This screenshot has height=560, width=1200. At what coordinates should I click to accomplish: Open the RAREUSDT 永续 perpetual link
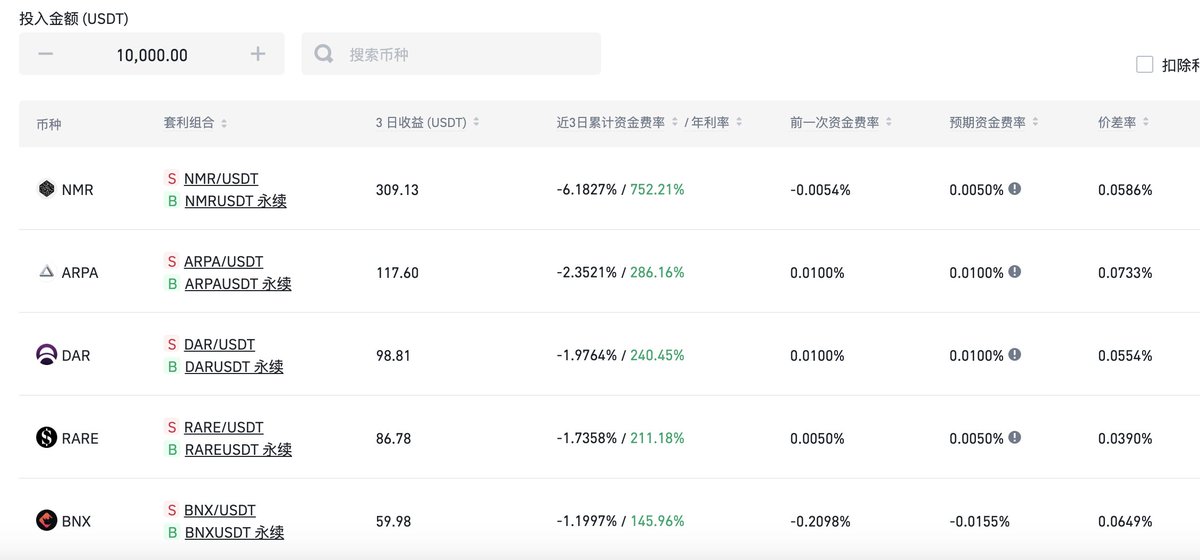238,450
